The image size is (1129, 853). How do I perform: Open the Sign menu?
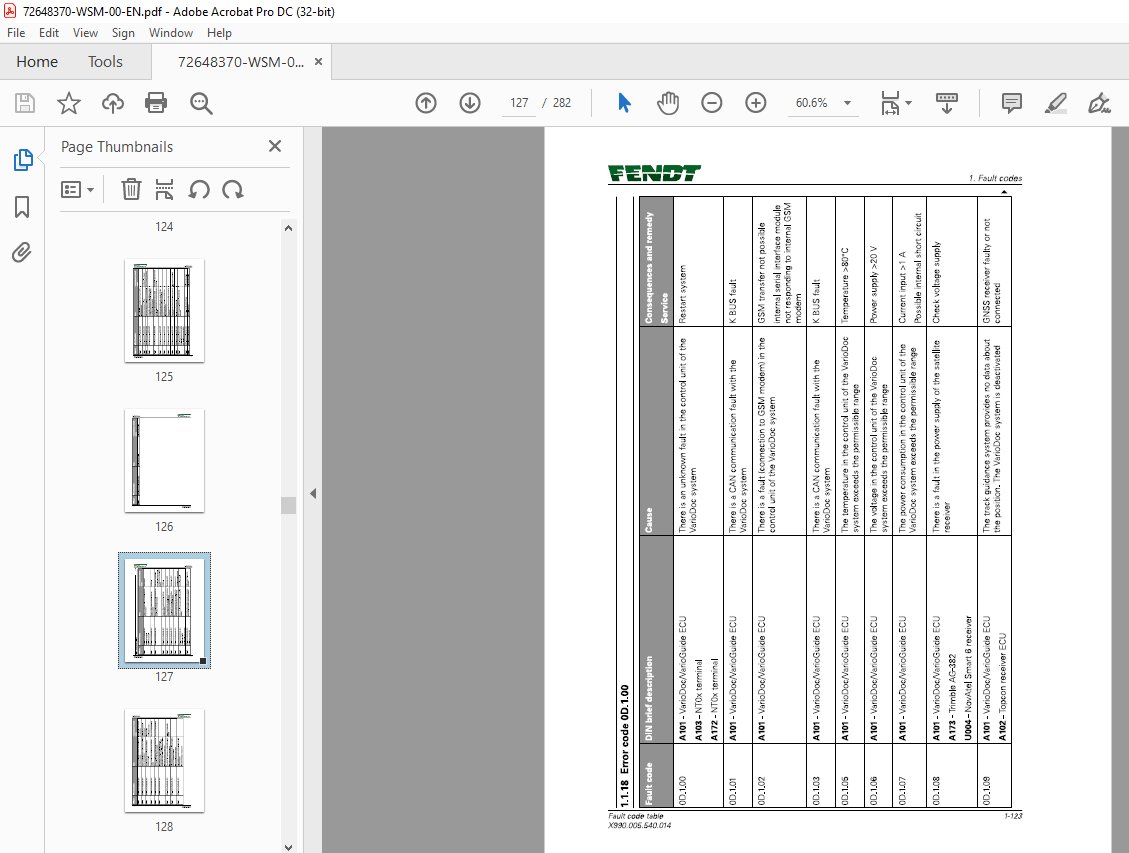click(x=123, y=32)
